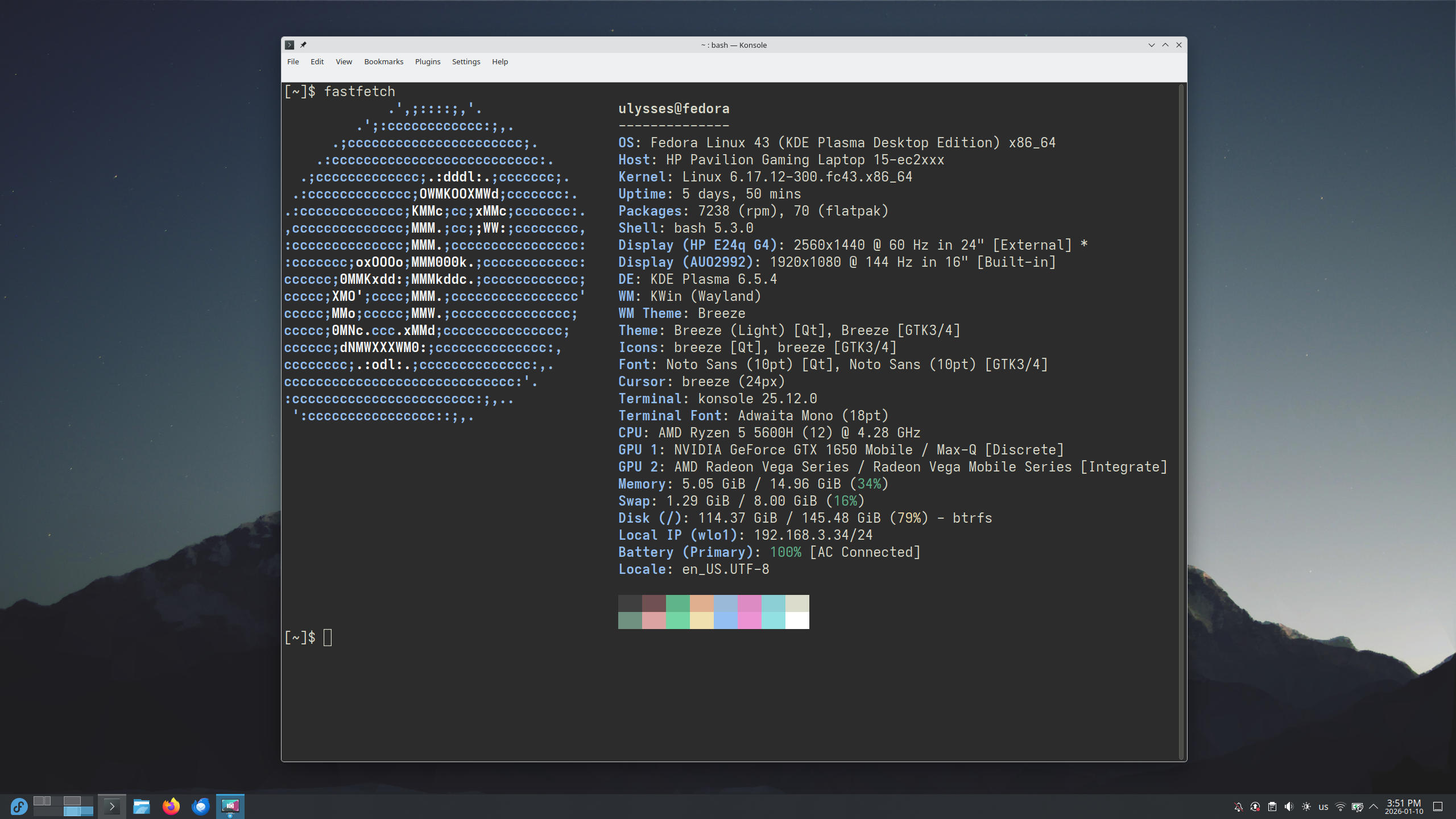The image size is (1456, 819).
Task: Open Thunderbird mail from taskbar
Action: [200, 806]
